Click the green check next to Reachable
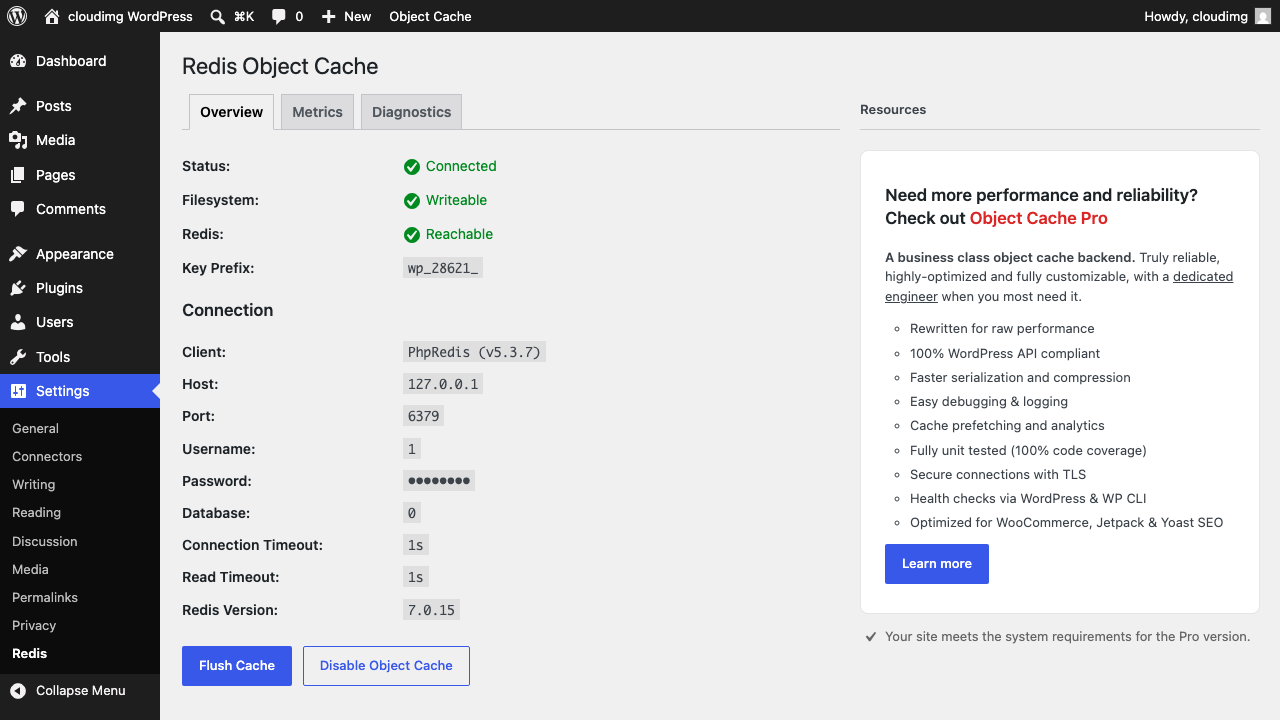Image resolution: width=1280 pixels, height=720 pixels. [412, 235]
